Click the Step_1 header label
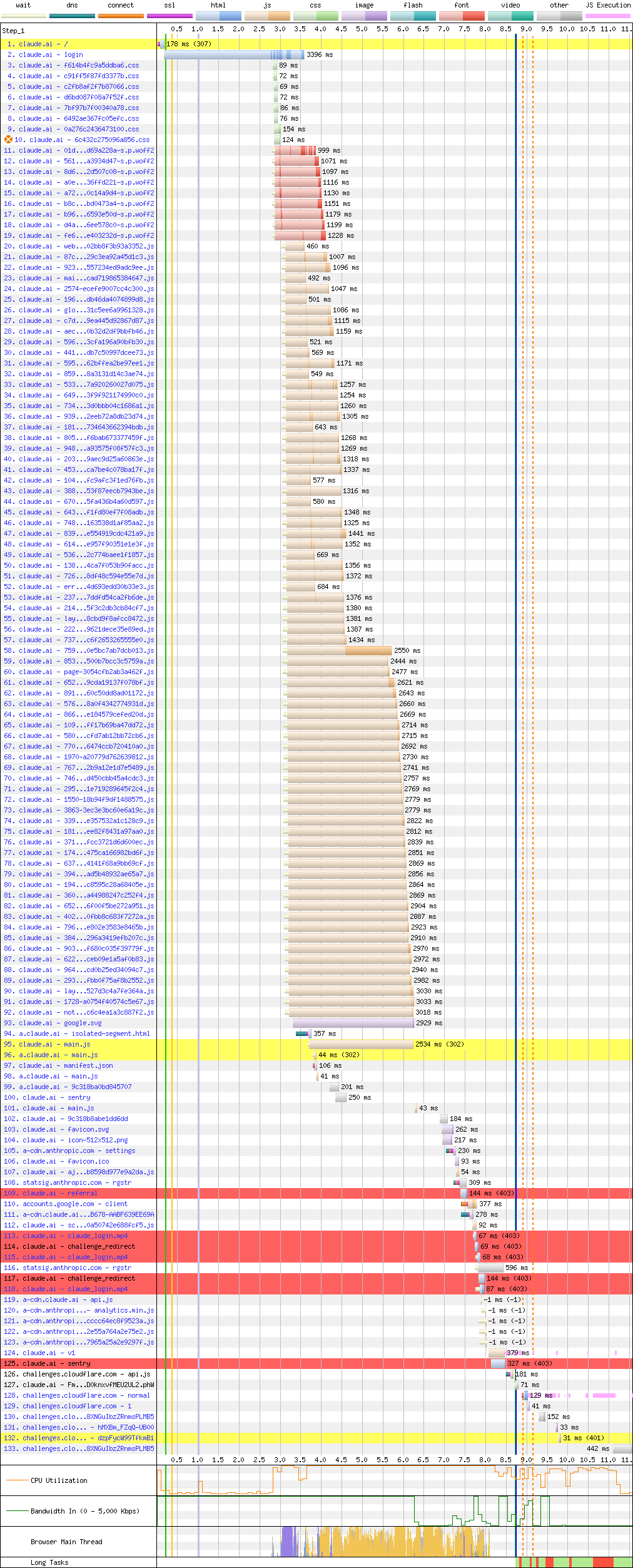 pos(13,31)
